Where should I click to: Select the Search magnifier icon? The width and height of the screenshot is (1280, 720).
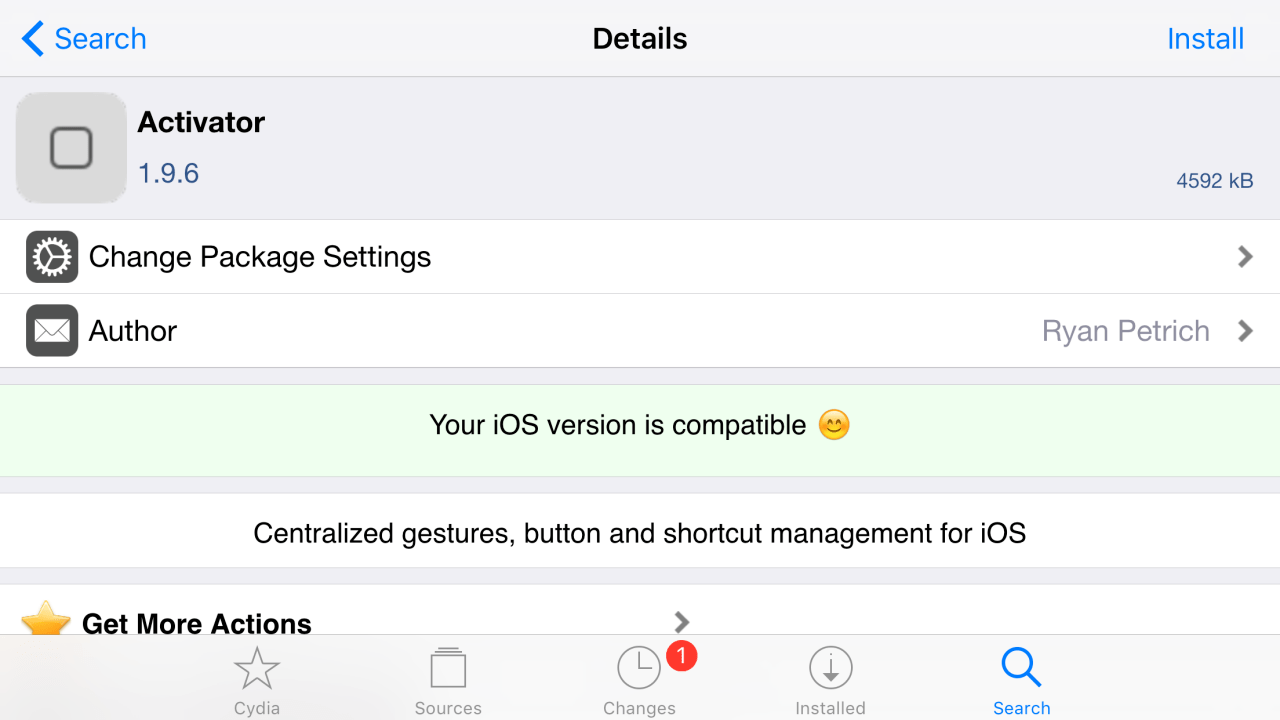(1021, 667)
